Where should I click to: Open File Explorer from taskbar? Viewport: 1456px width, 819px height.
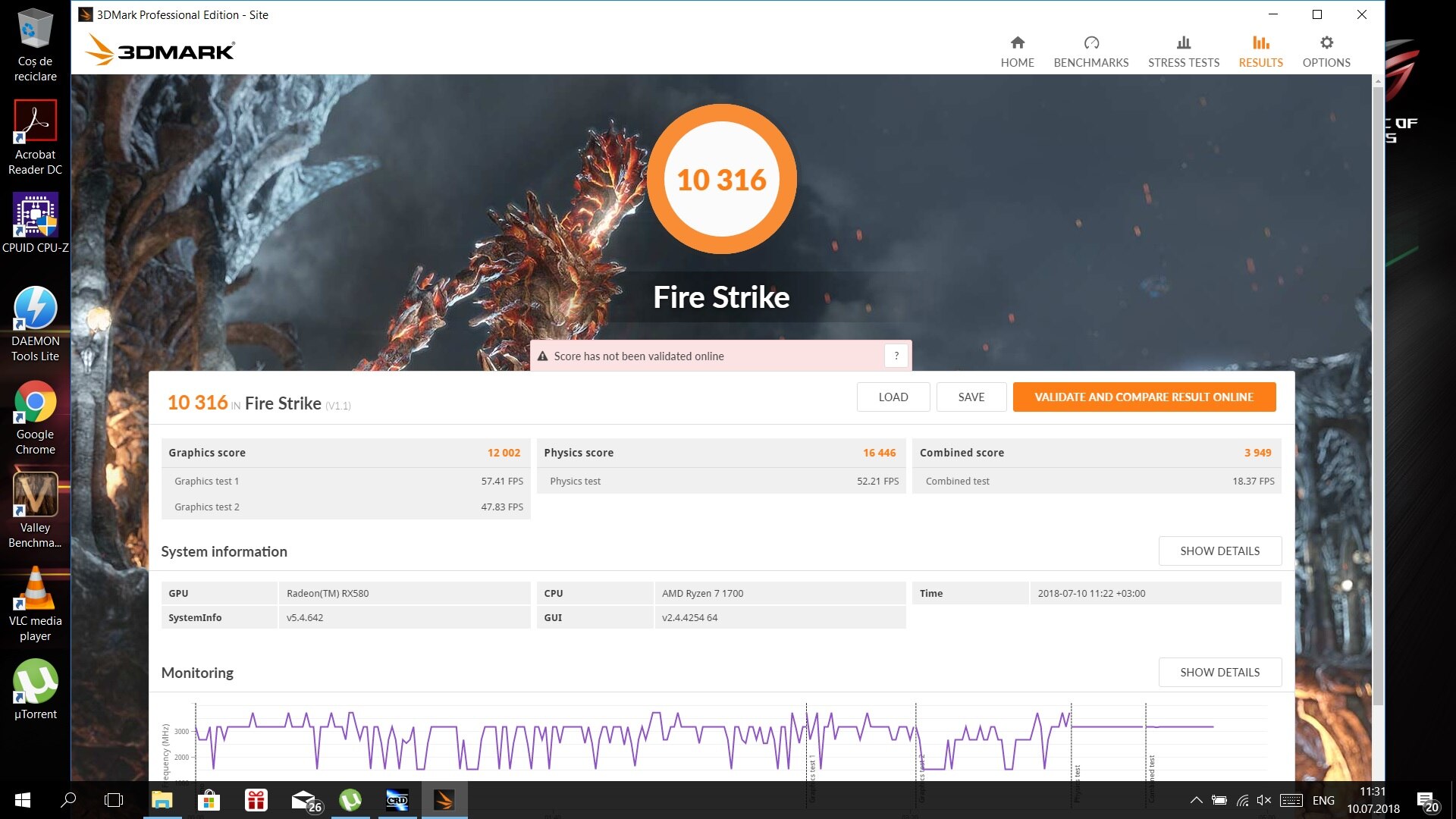point(162,800)
